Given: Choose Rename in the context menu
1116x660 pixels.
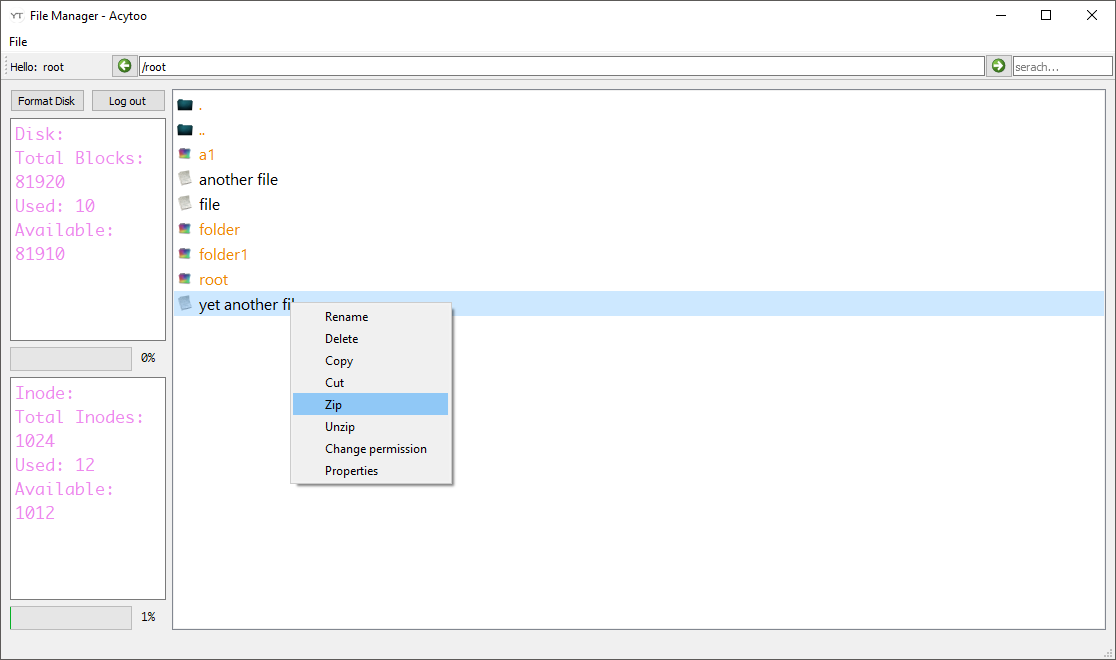Looking at the screenshot, I should tap(346, 316).
